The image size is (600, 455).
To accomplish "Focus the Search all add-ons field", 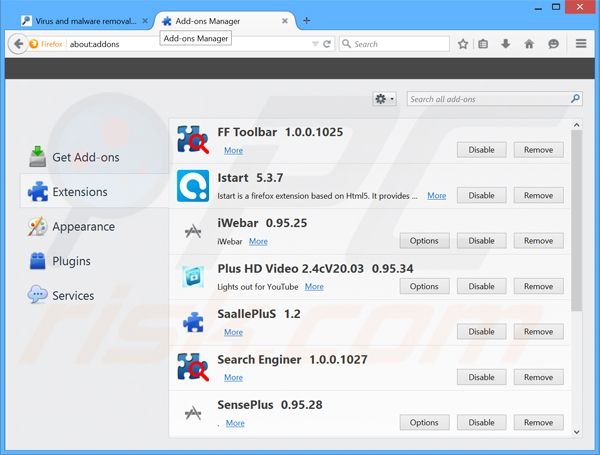I will point(494,99).
